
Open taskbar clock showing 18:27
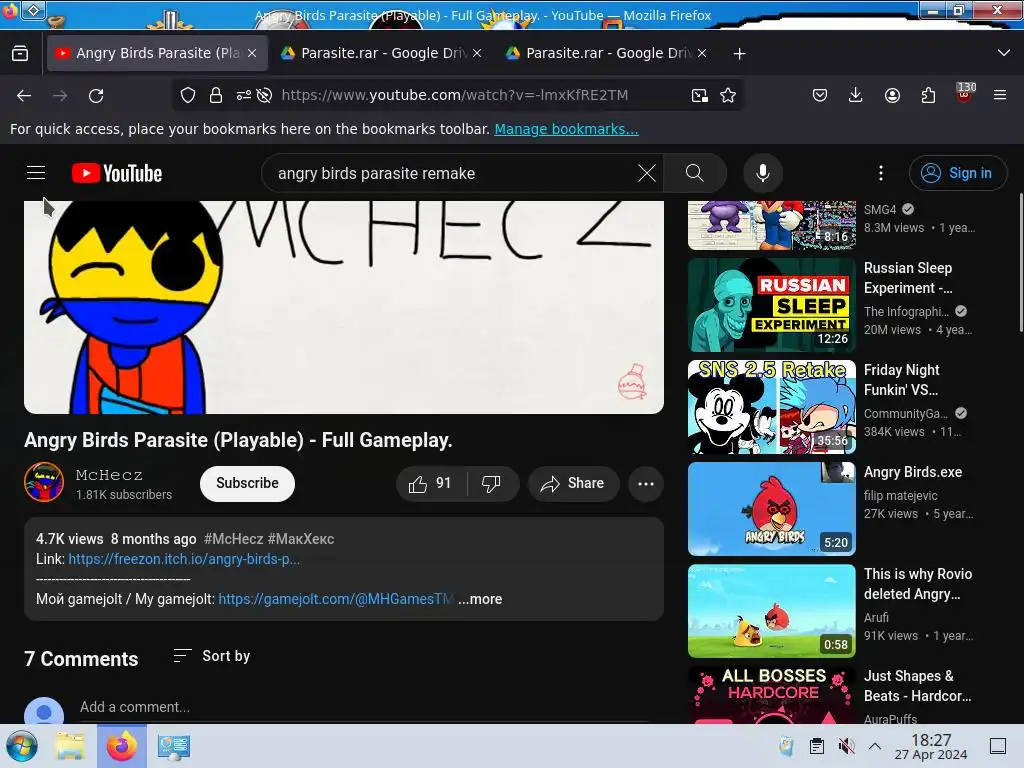coord(931,746)
